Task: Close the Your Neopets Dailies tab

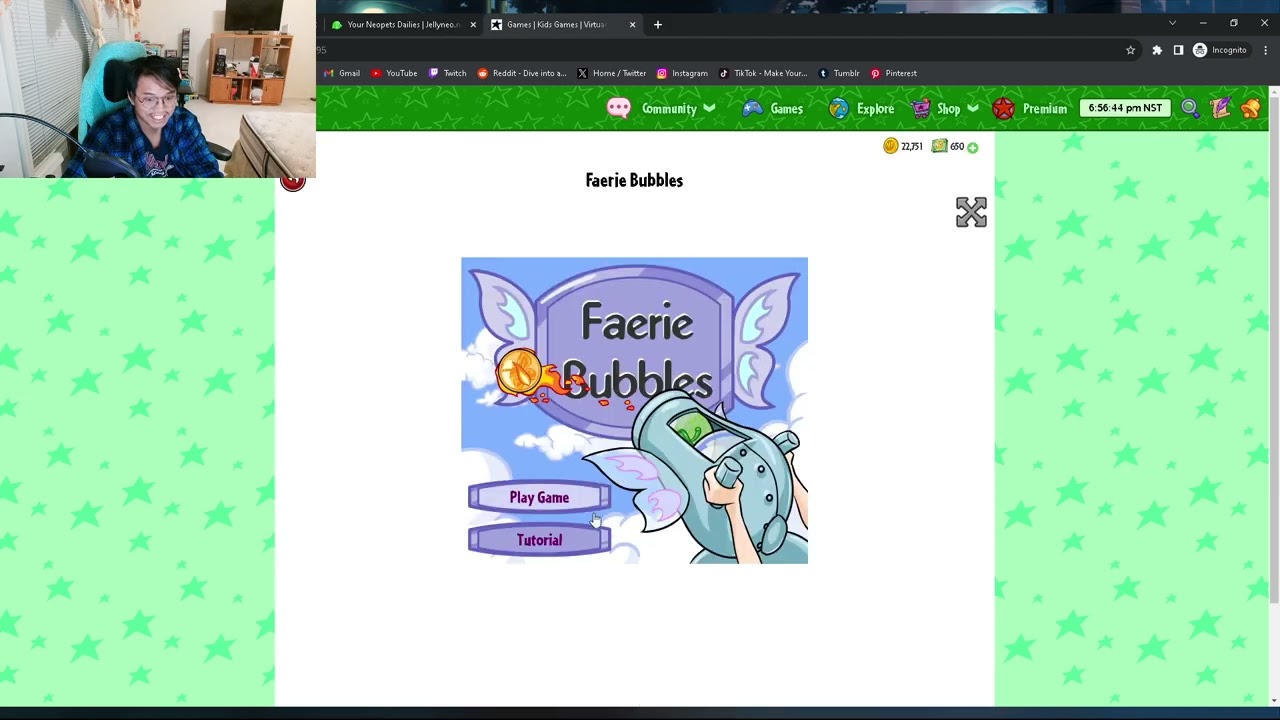Action: point(473,24)
